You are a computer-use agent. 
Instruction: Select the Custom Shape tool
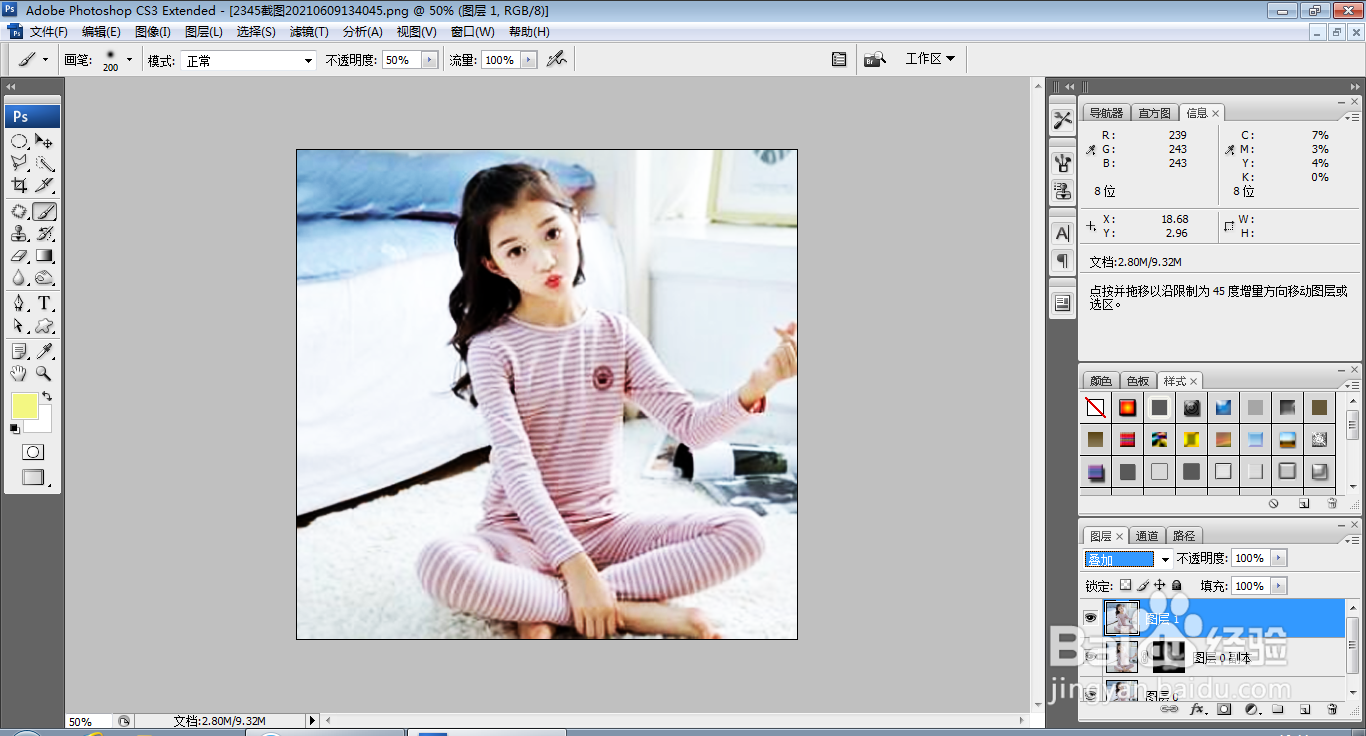point(44,326)
